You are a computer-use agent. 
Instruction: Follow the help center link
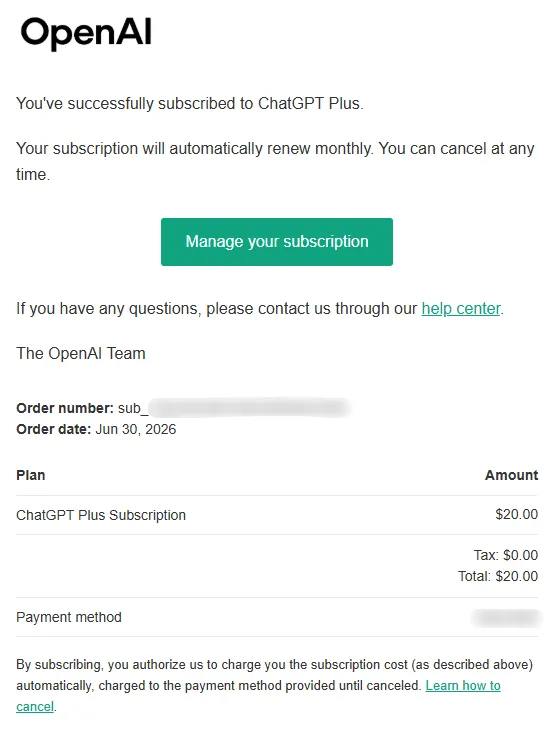461,309
